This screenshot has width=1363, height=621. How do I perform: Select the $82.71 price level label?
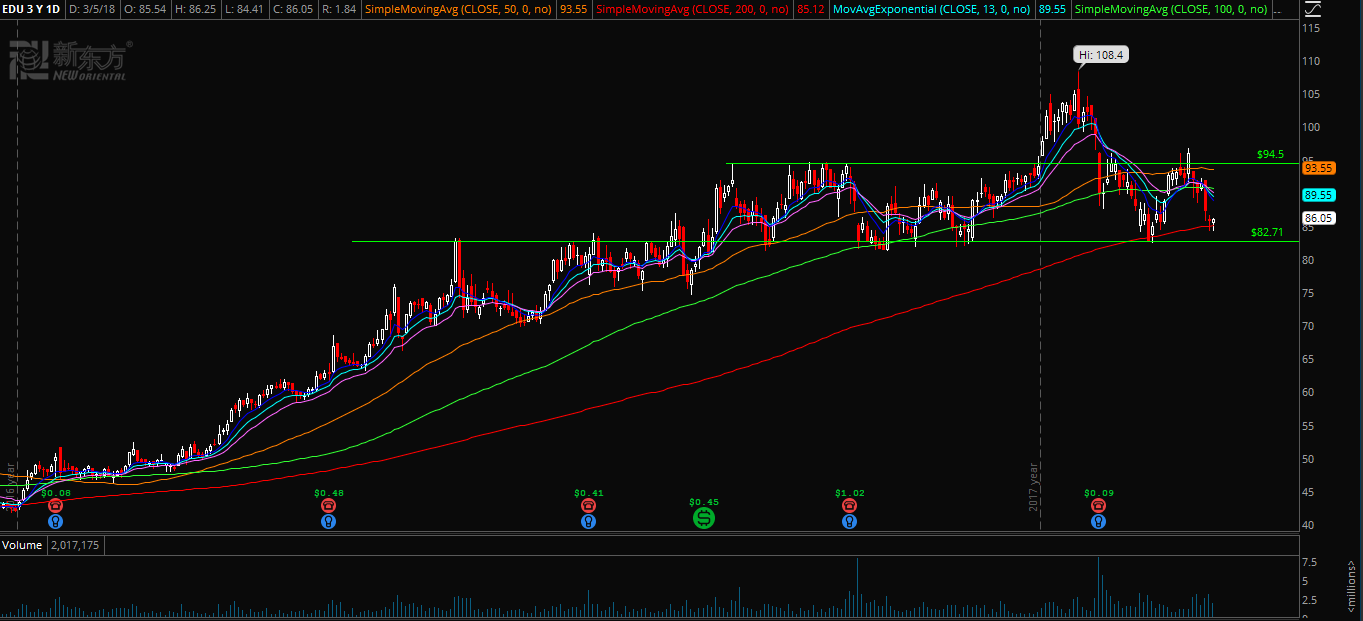(x=1267, y=232)
